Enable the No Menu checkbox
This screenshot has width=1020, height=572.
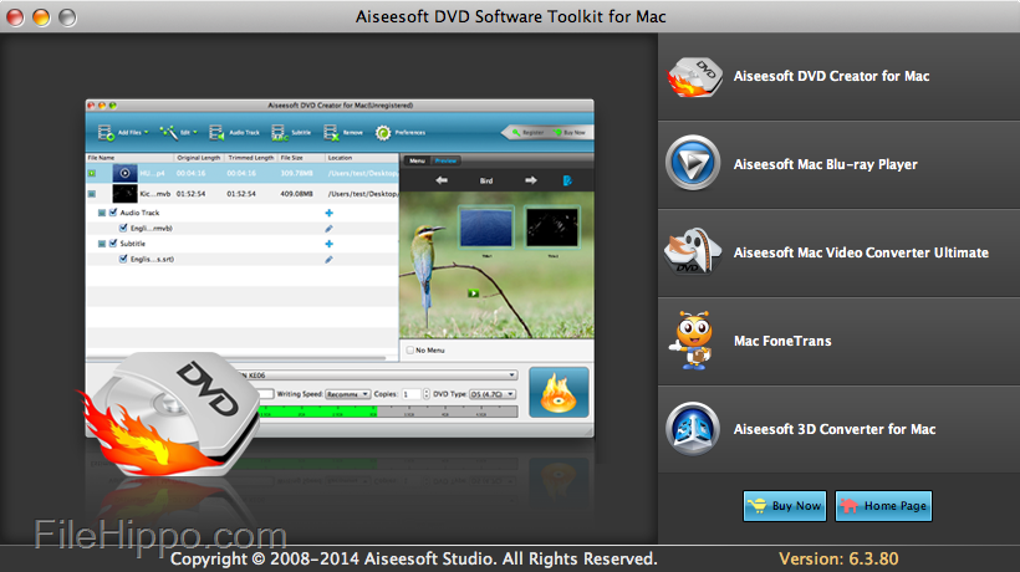pyautogui.click(x=409, y=350)
